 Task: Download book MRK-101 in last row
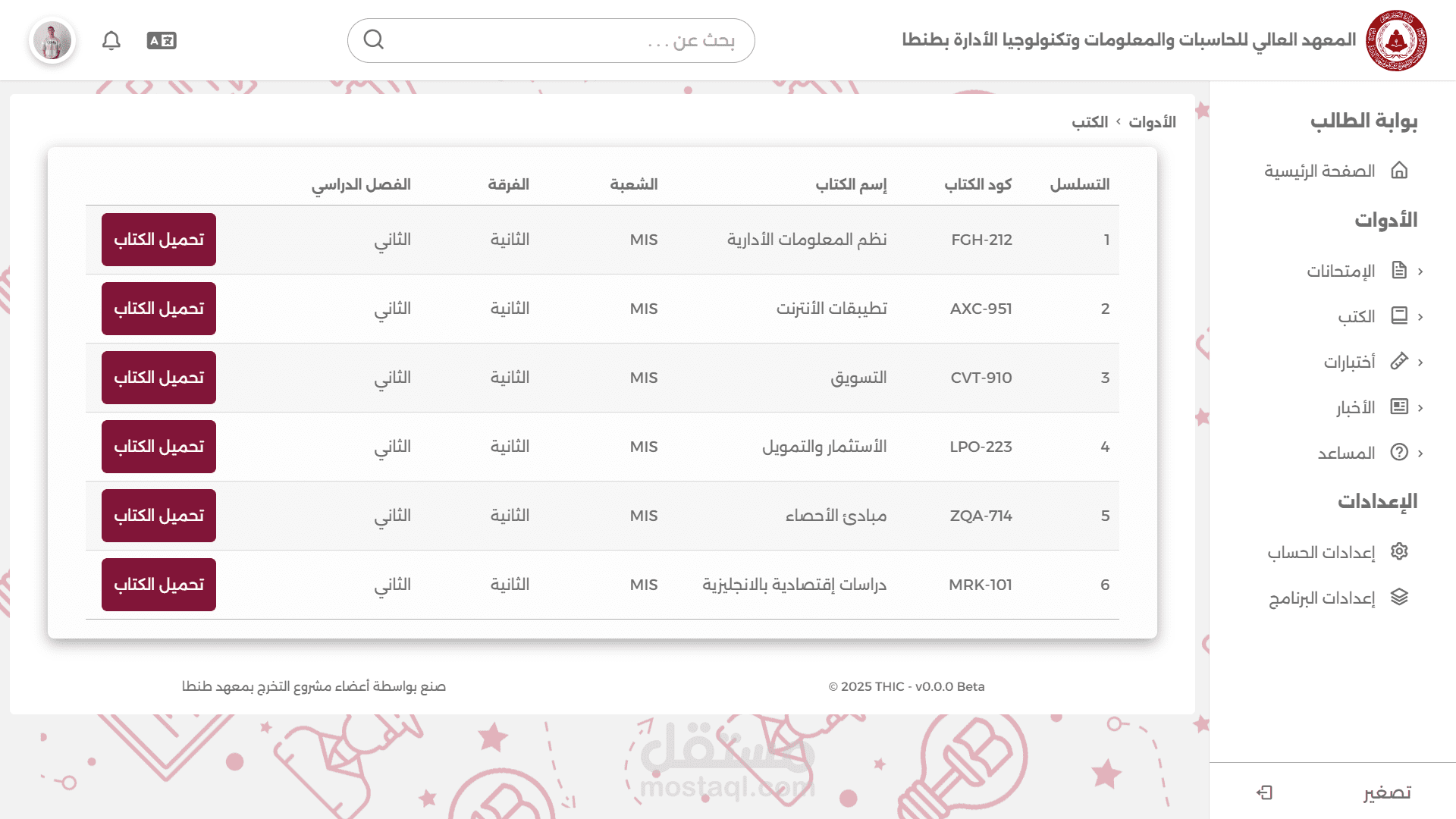point(158,585)
